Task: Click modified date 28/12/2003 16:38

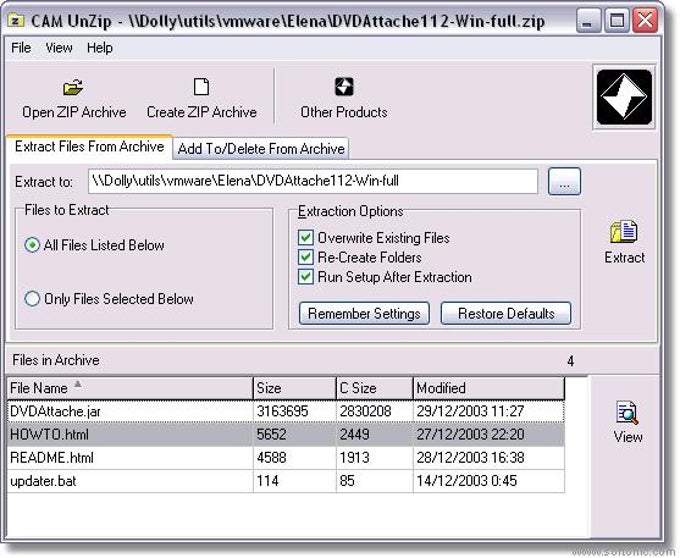Action: pos(471,458)
